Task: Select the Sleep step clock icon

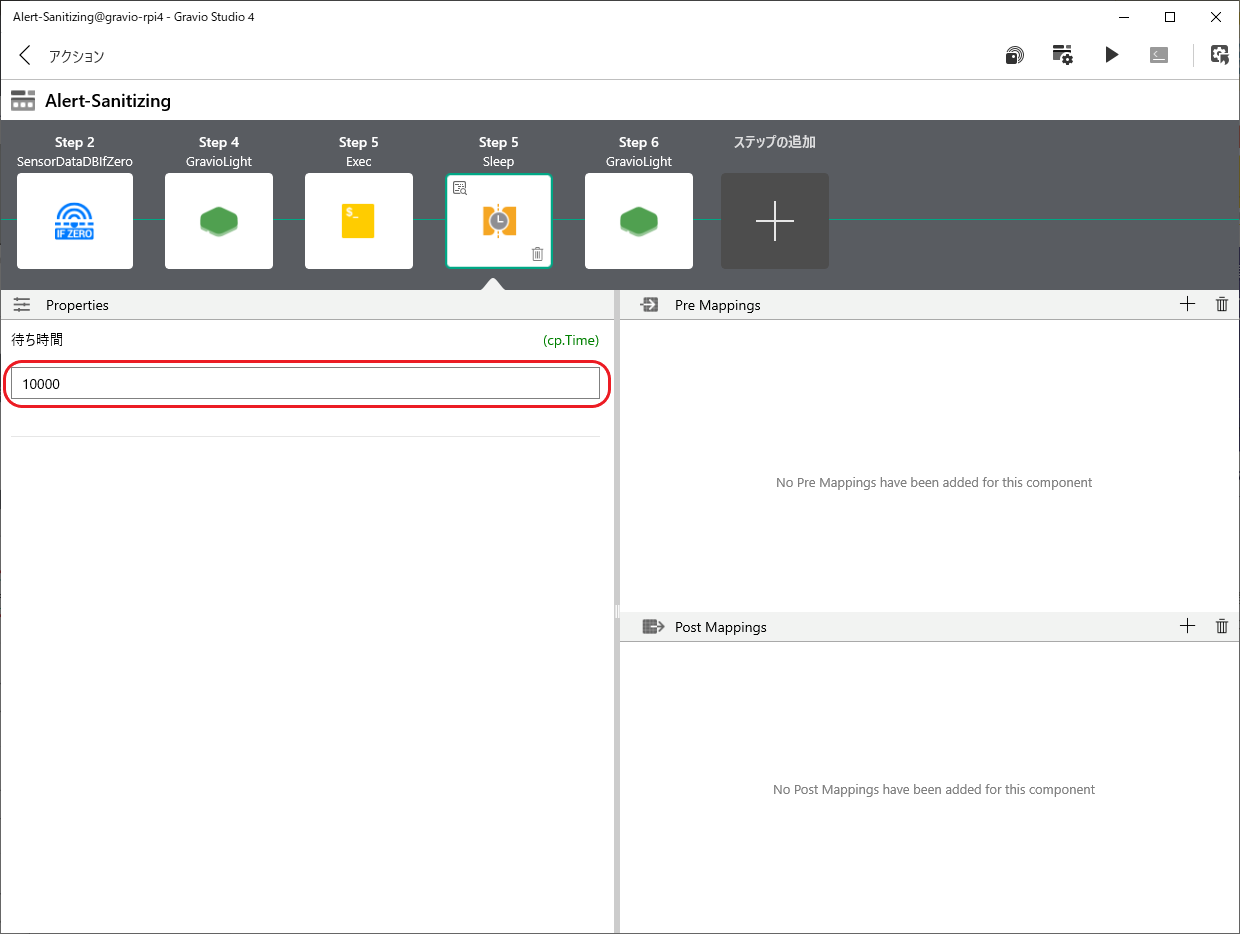Action: click(x=498, y=221)
